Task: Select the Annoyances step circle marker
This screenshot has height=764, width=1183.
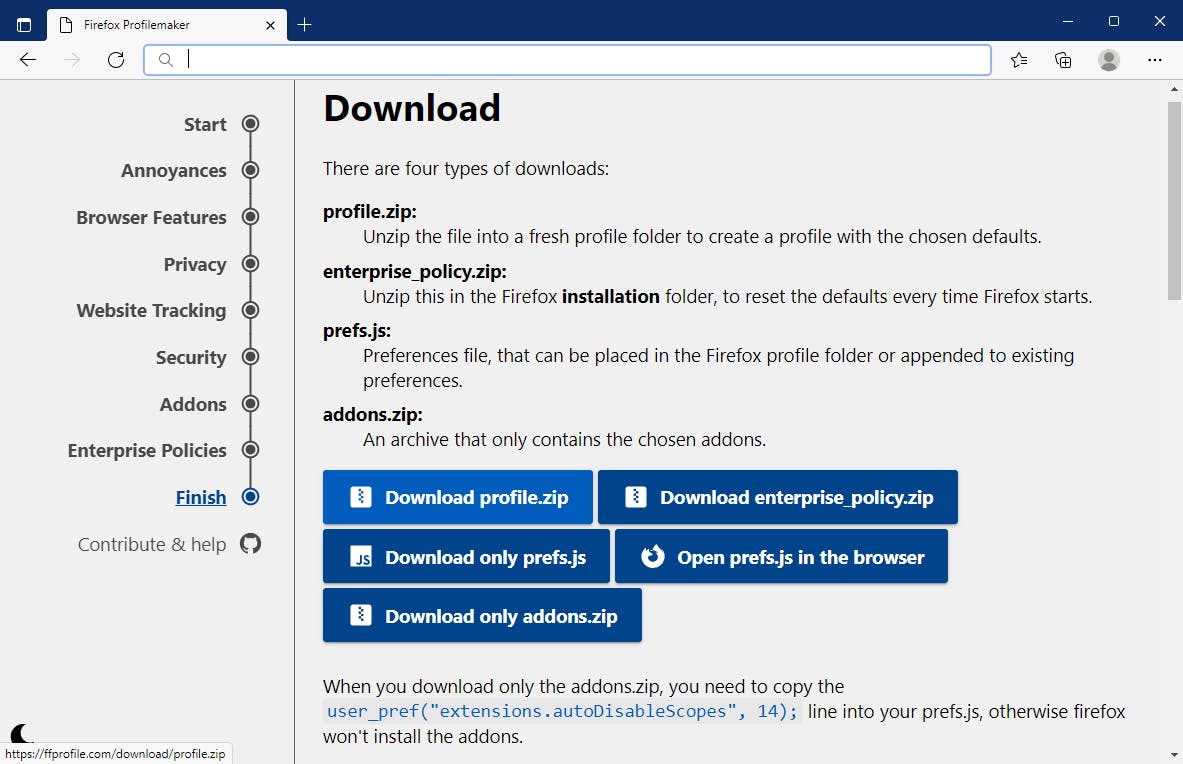Action: pyautogui.click(x=250, y=170)
